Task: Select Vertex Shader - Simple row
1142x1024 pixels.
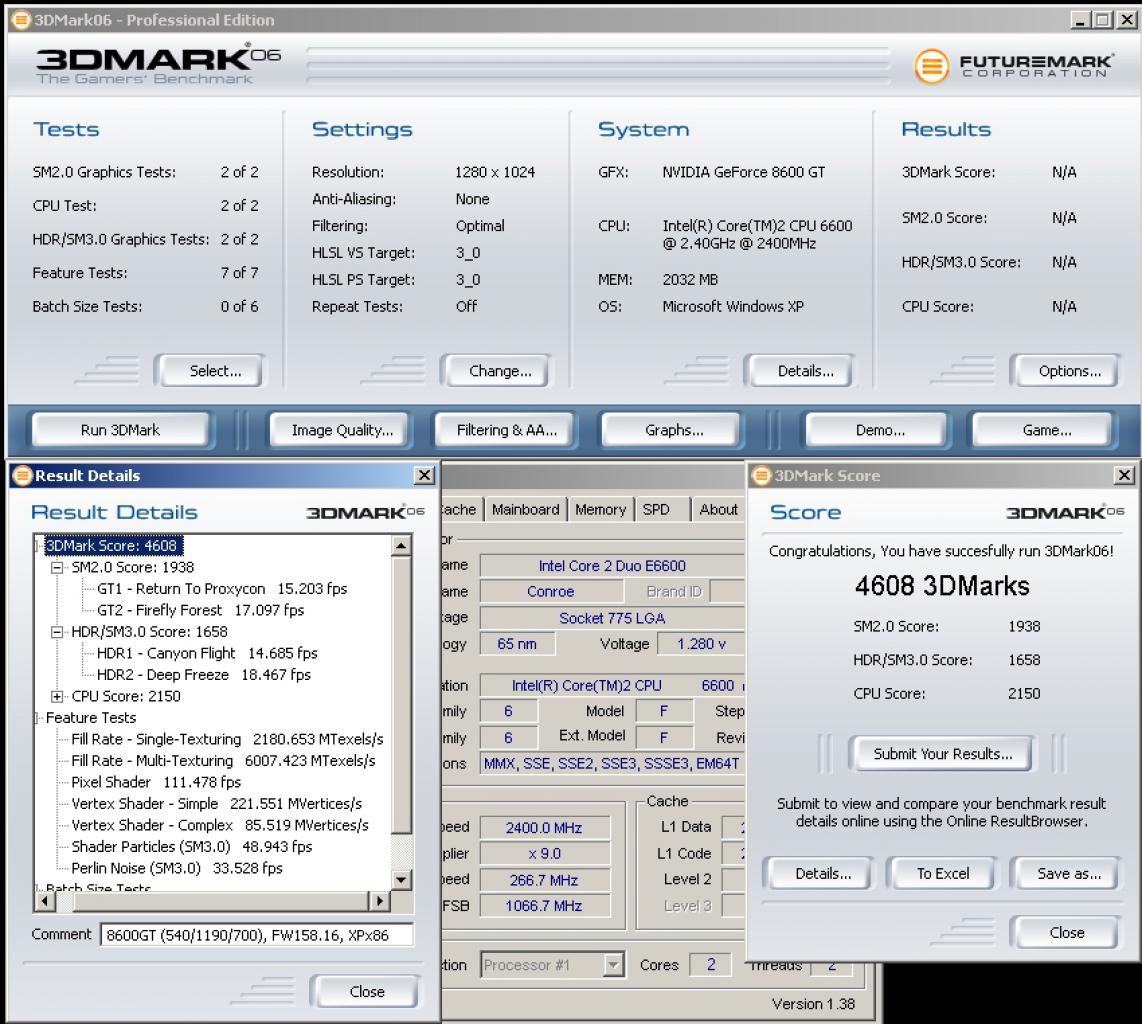Action: [216, 804]
